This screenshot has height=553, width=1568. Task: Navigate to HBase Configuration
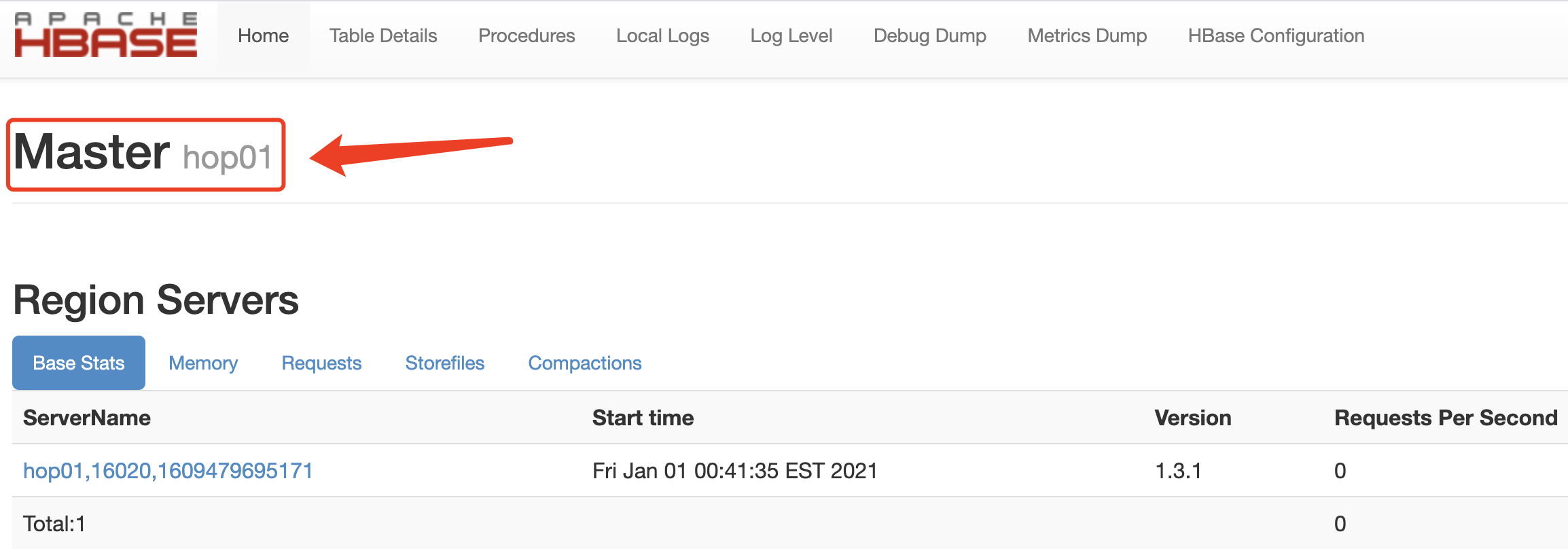click(1276, 36)
